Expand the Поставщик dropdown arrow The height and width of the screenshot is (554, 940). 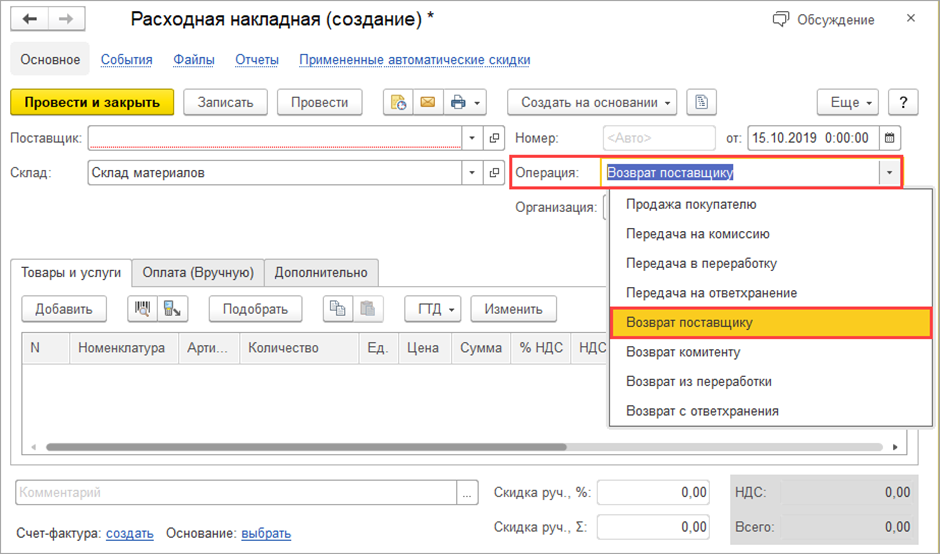(472, 138)
